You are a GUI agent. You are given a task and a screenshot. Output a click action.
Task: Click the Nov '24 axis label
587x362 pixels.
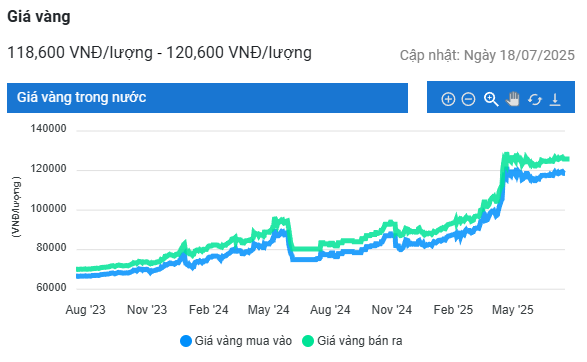click(392, 310)
